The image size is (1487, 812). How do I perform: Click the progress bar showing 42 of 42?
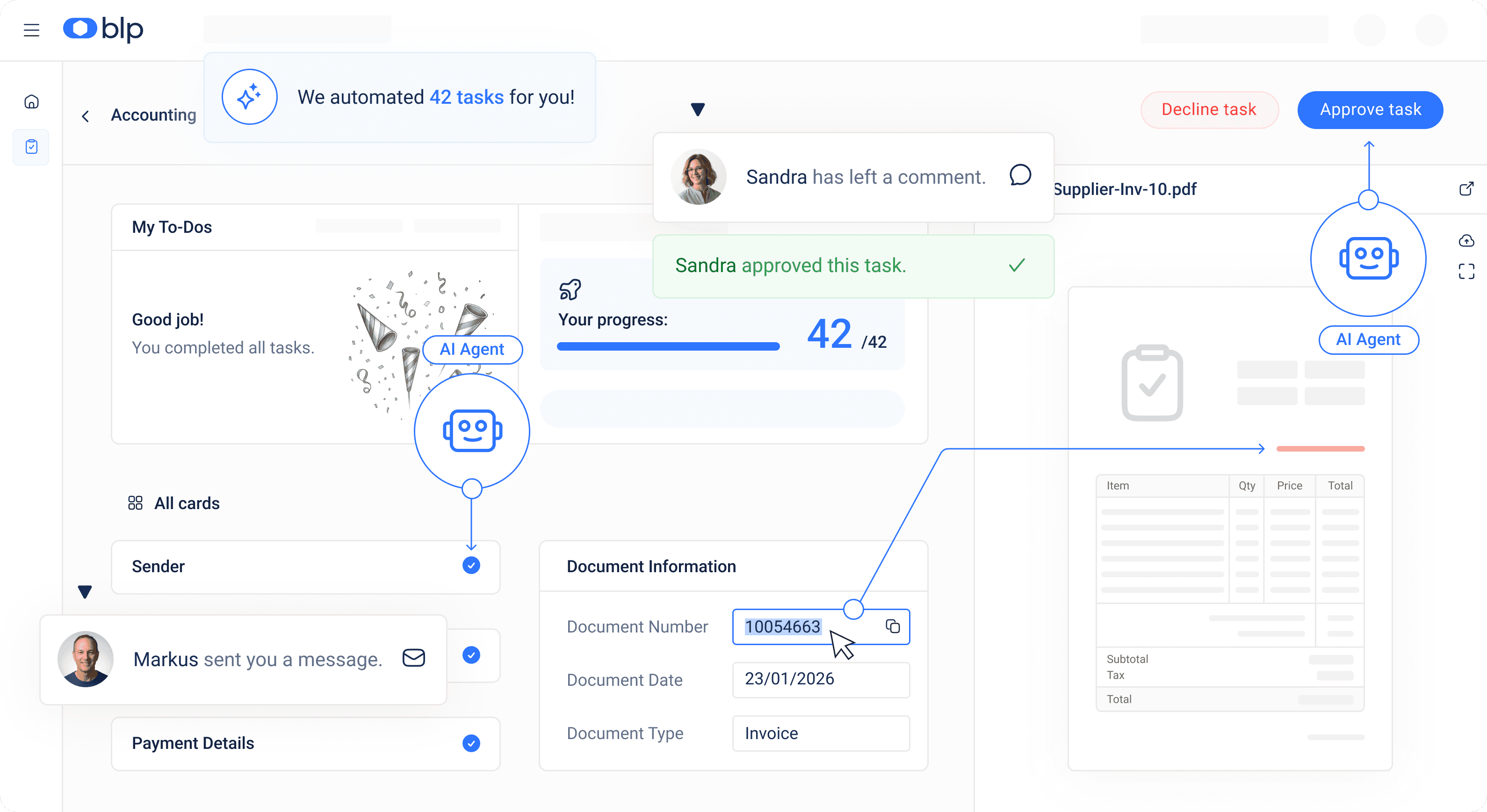coord(667,345)
